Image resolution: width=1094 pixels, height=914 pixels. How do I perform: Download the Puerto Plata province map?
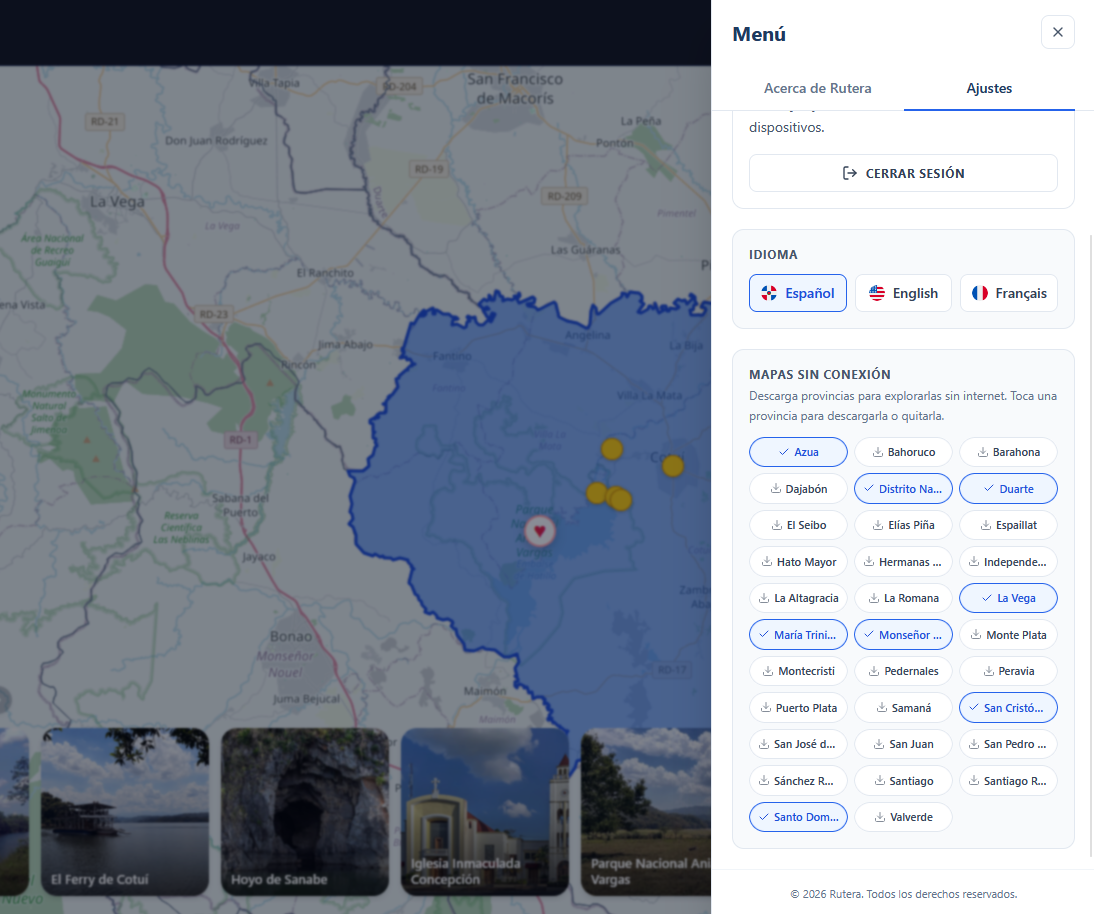pos(798,707)
